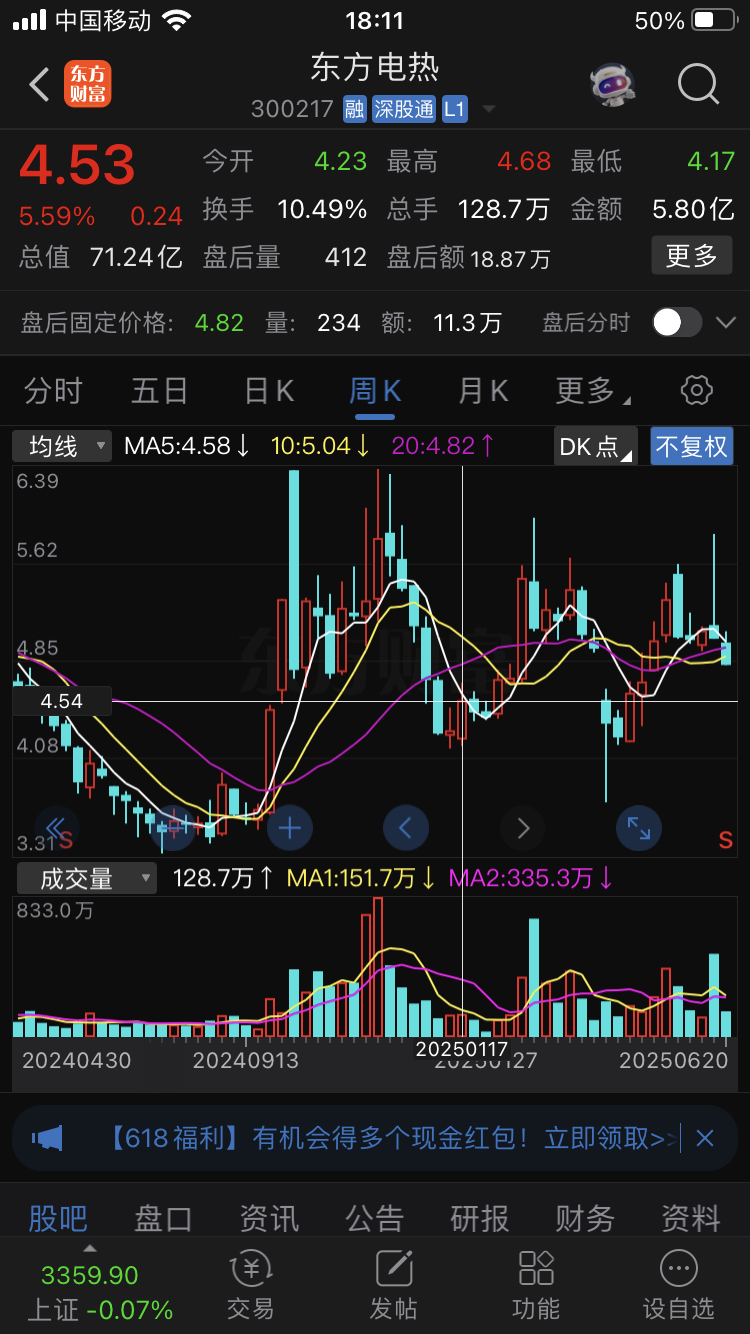Tap the Wi-Fi status icon
This screenshot has height=1334, width=750.
(x=176, y=20)
